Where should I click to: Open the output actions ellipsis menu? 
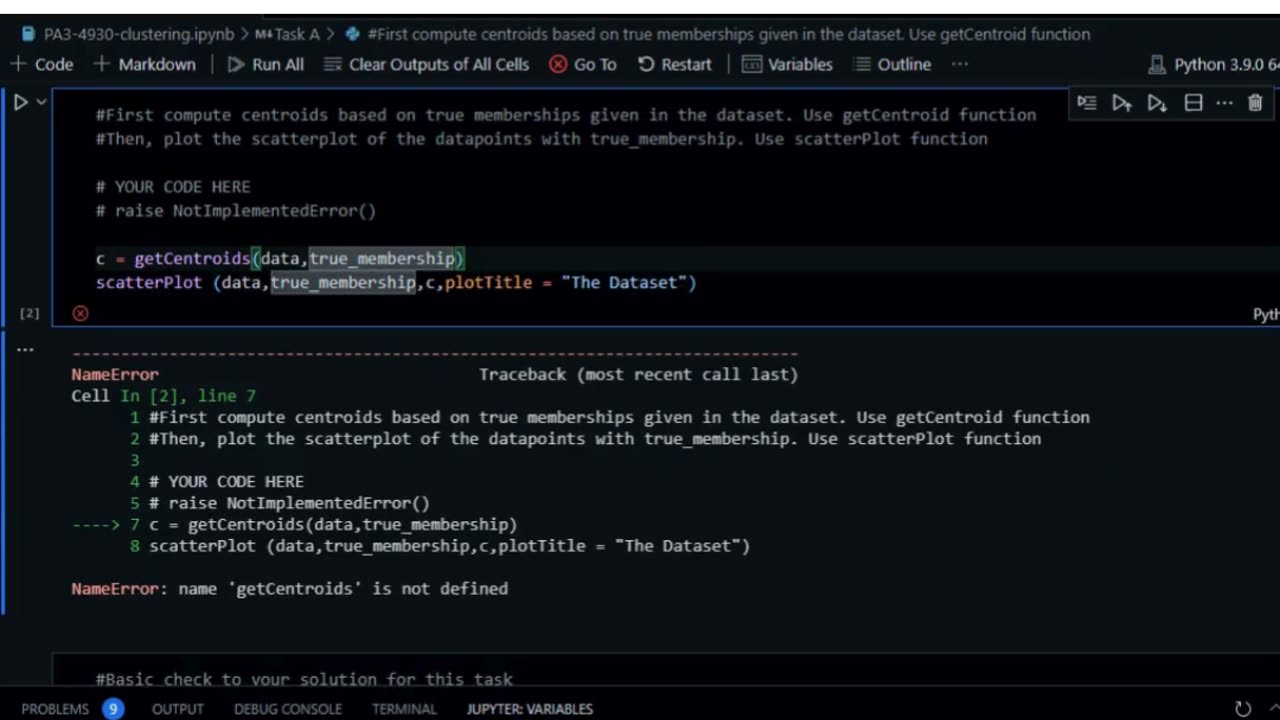click(x=25, y=349)
